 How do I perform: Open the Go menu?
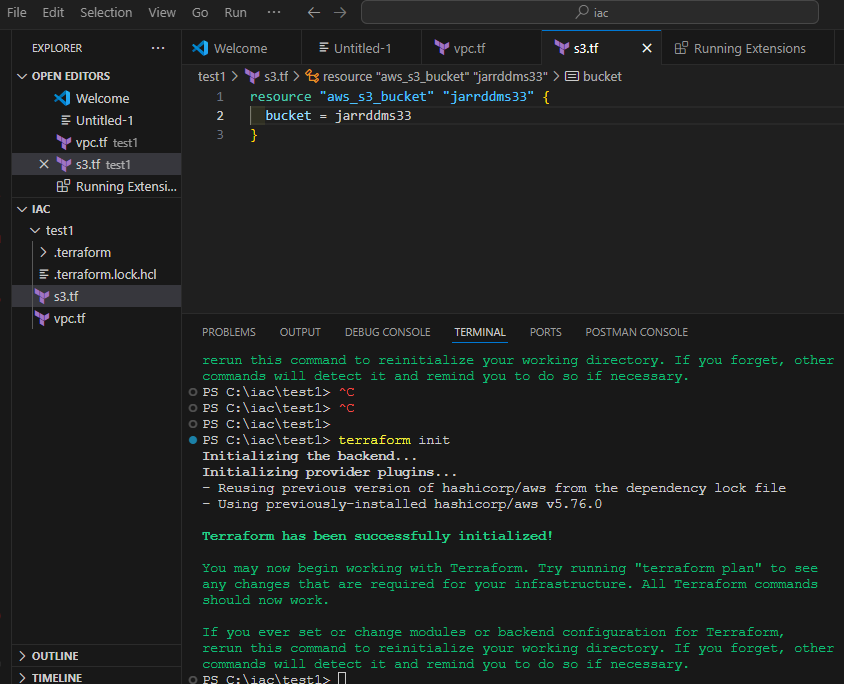200,12
